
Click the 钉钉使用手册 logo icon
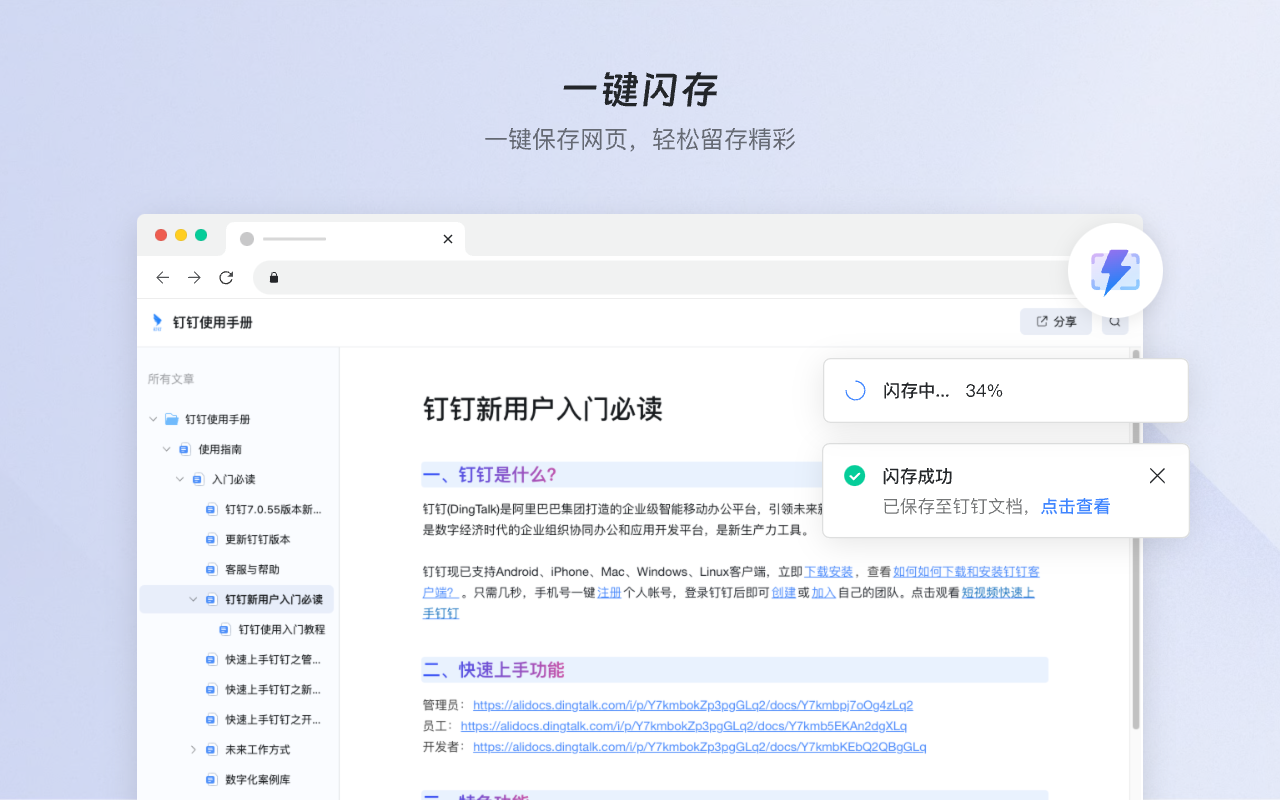[x=156, y=322]
